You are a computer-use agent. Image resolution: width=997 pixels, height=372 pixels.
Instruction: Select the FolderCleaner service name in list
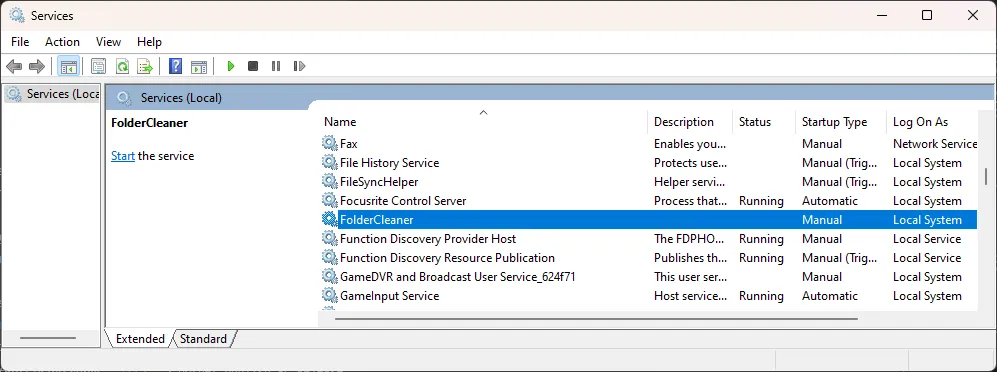coord(376,220)
